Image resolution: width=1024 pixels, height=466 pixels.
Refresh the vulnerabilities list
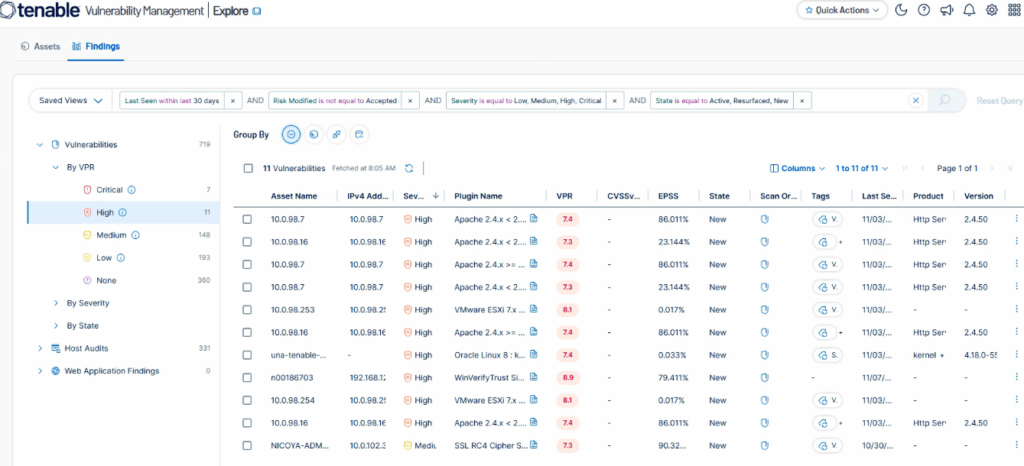pyautogui.click(x=409, y=168)
